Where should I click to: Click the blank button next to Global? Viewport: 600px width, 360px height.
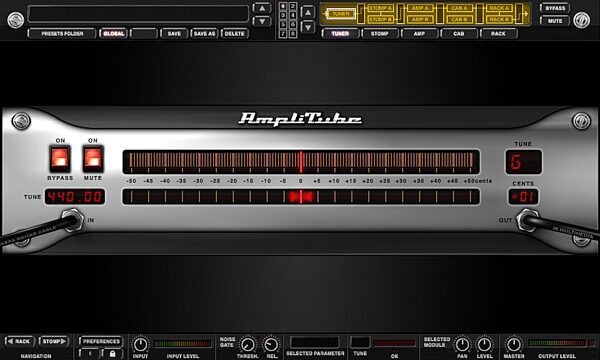(x=144, y=34)
